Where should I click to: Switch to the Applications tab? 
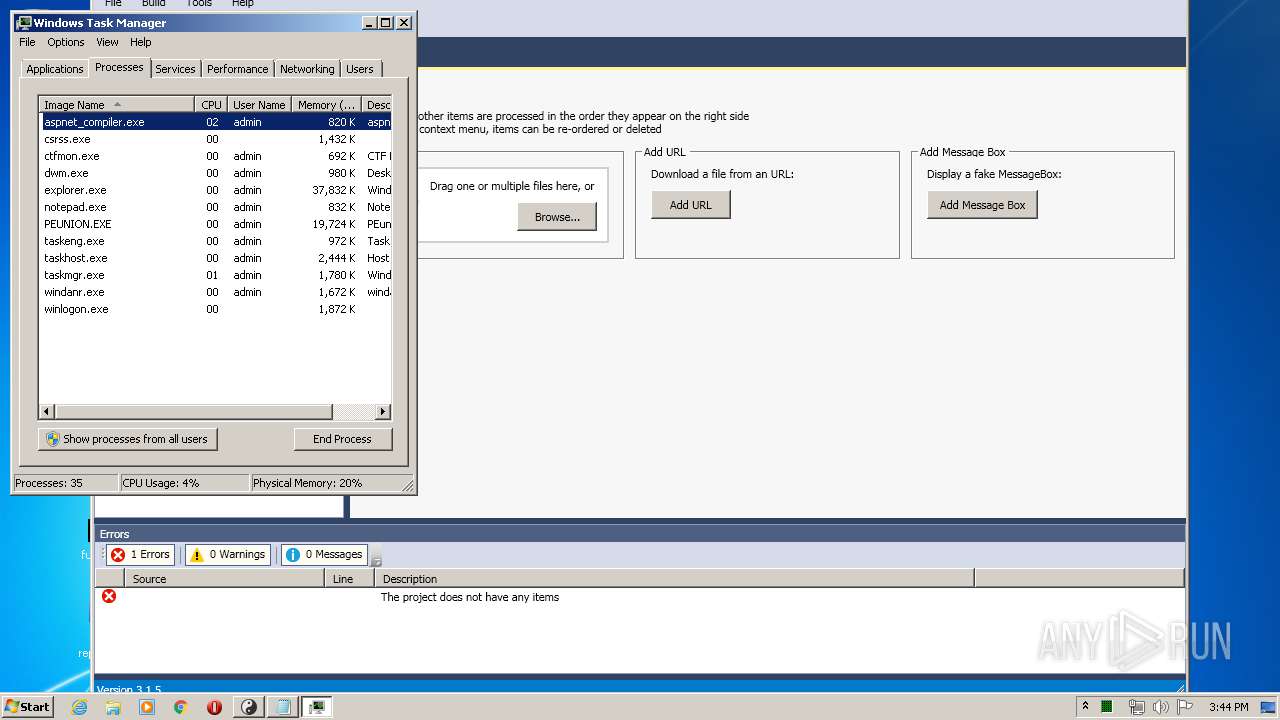55,69
